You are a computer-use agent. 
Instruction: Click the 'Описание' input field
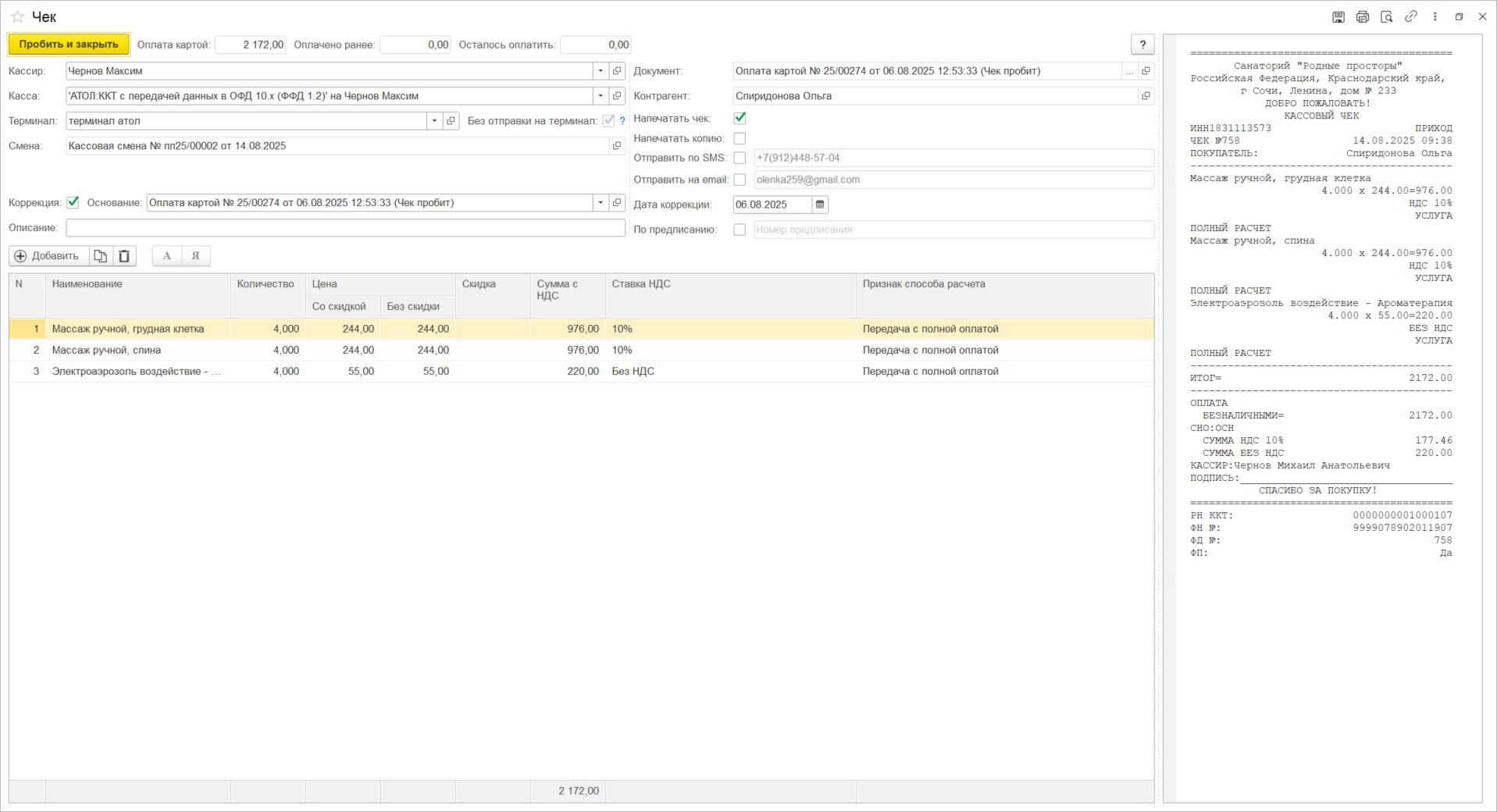(345, 228)
